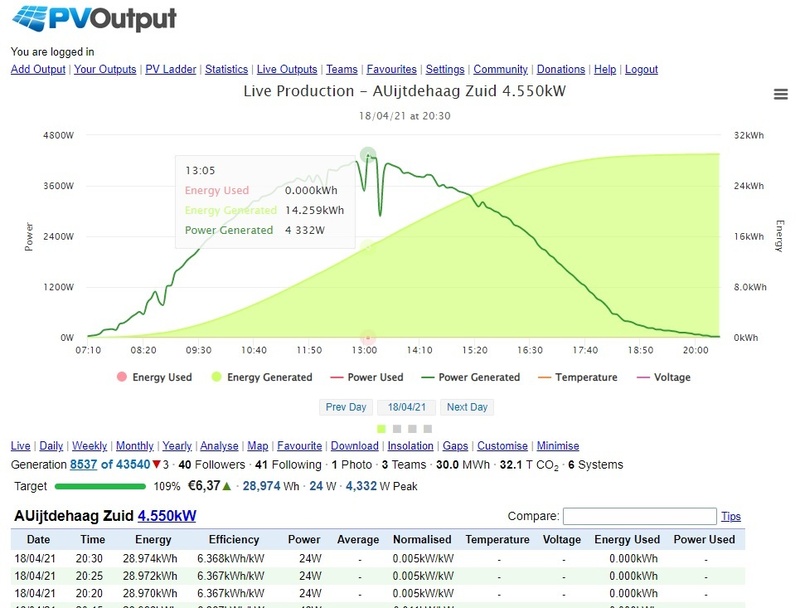Open Download link
Image resolution: width=800 pixels, height=608 pixels.
tap(355, 446)
